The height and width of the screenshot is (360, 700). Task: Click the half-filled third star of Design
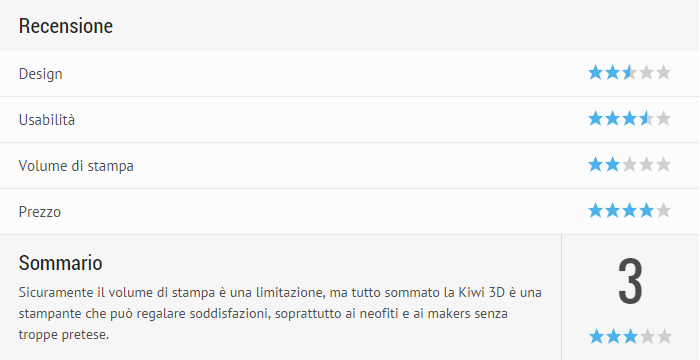(x=629, y=72)
